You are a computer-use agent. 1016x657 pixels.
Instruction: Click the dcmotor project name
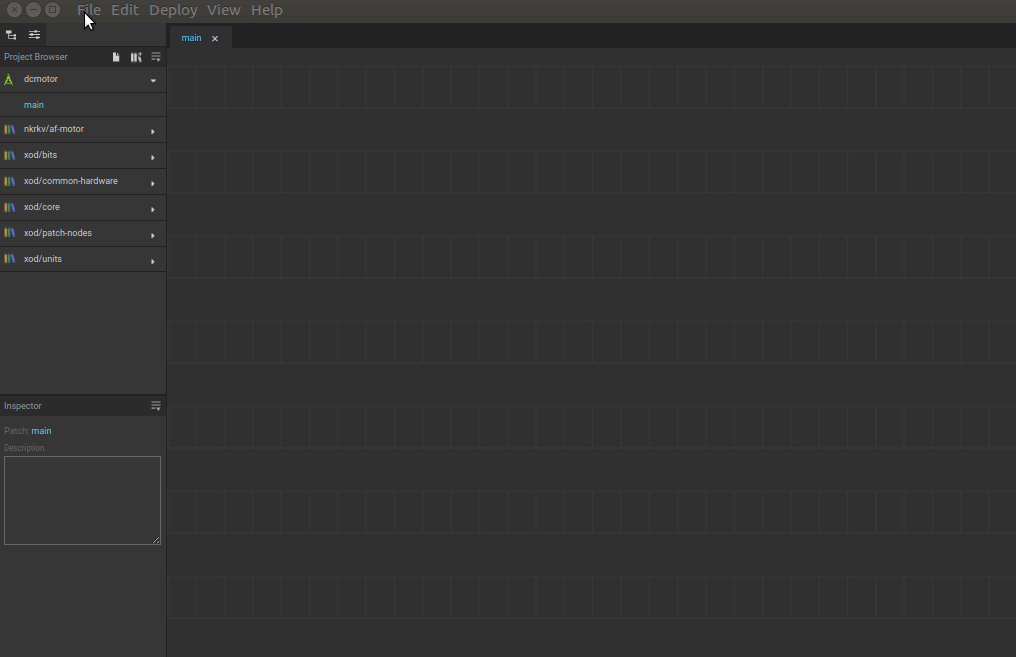point(41,79)
